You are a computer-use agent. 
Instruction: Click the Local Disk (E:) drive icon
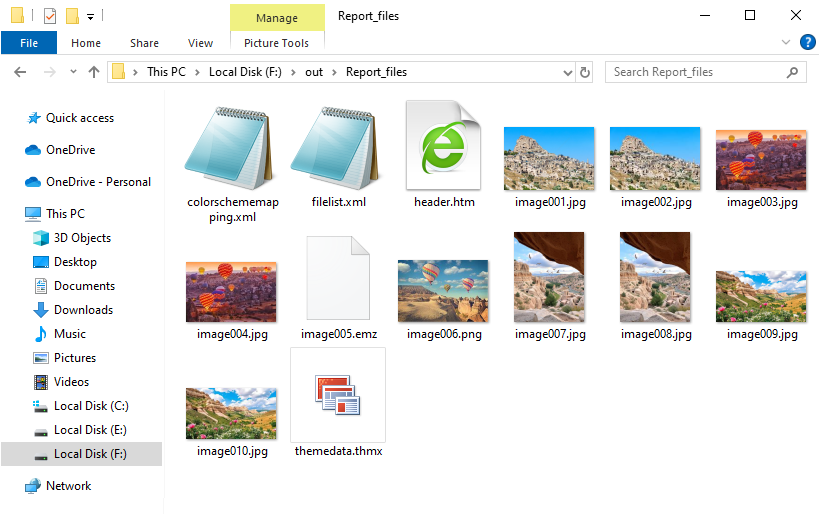[x=41, y=432]
